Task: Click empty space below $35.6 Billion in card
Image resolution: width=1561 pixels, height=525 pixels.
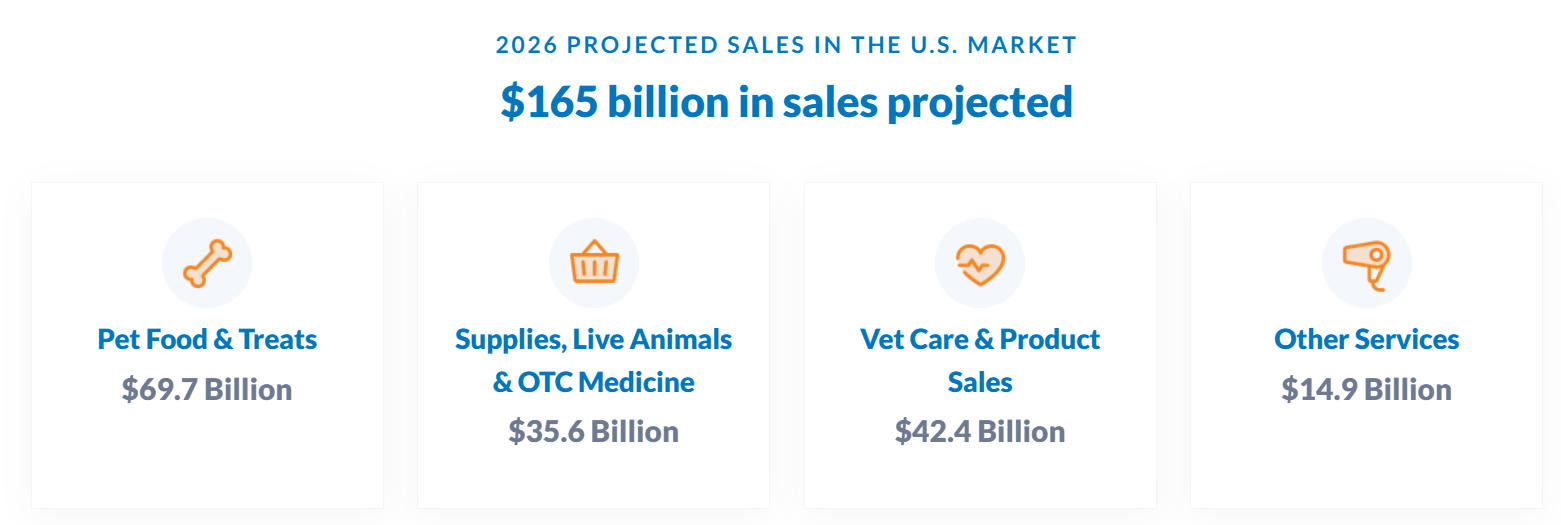Action: (x=594, y=478)
